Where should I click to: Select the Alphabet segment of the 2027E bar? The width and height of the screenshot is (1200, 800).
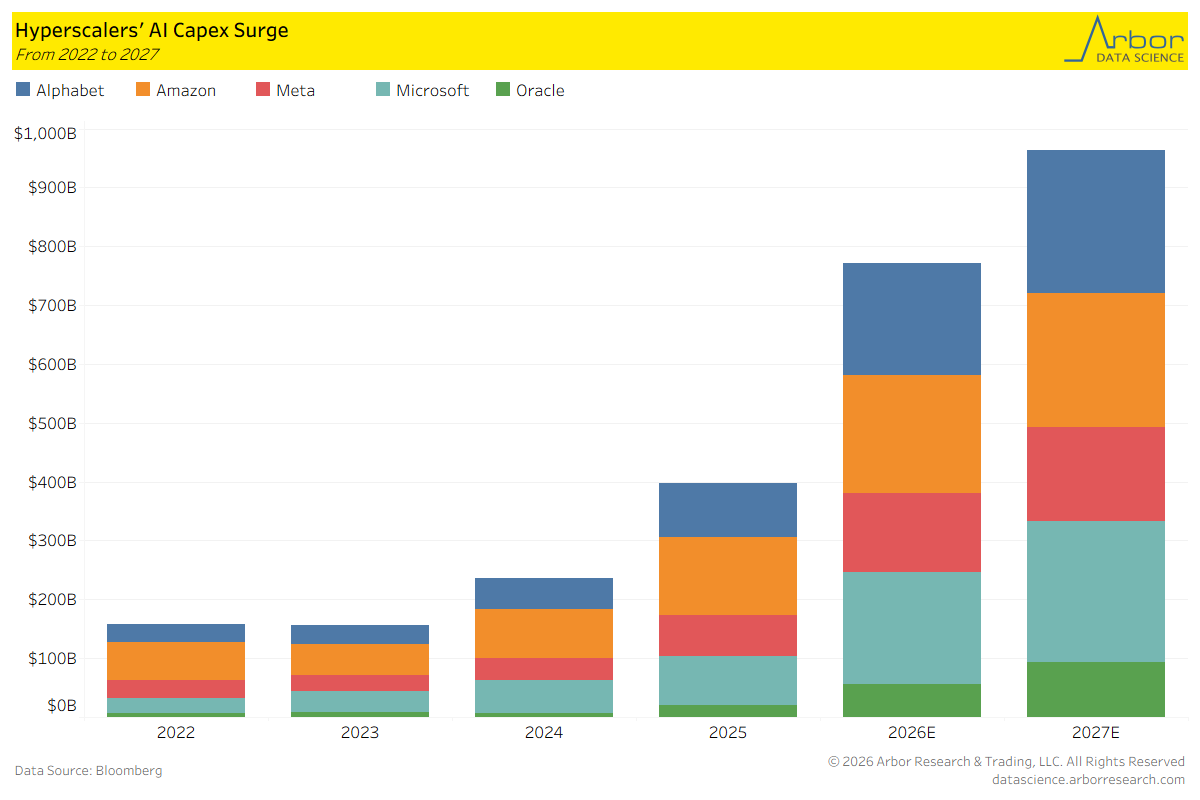[x=1096, y=221]
